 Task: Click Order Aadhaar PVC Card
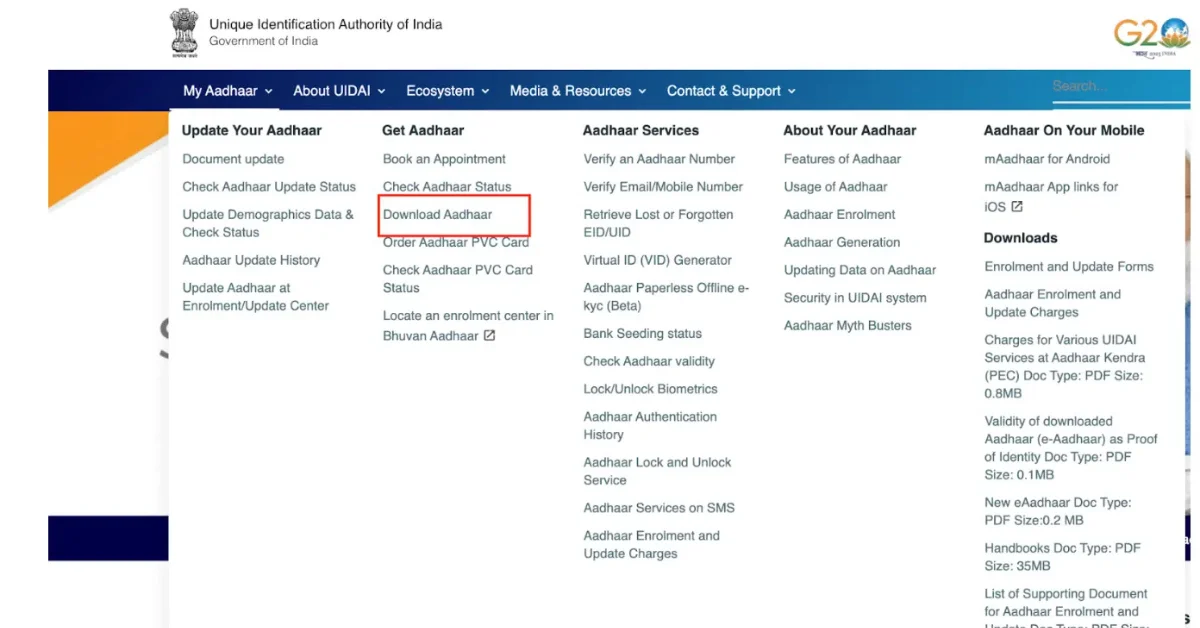(454, 242)
